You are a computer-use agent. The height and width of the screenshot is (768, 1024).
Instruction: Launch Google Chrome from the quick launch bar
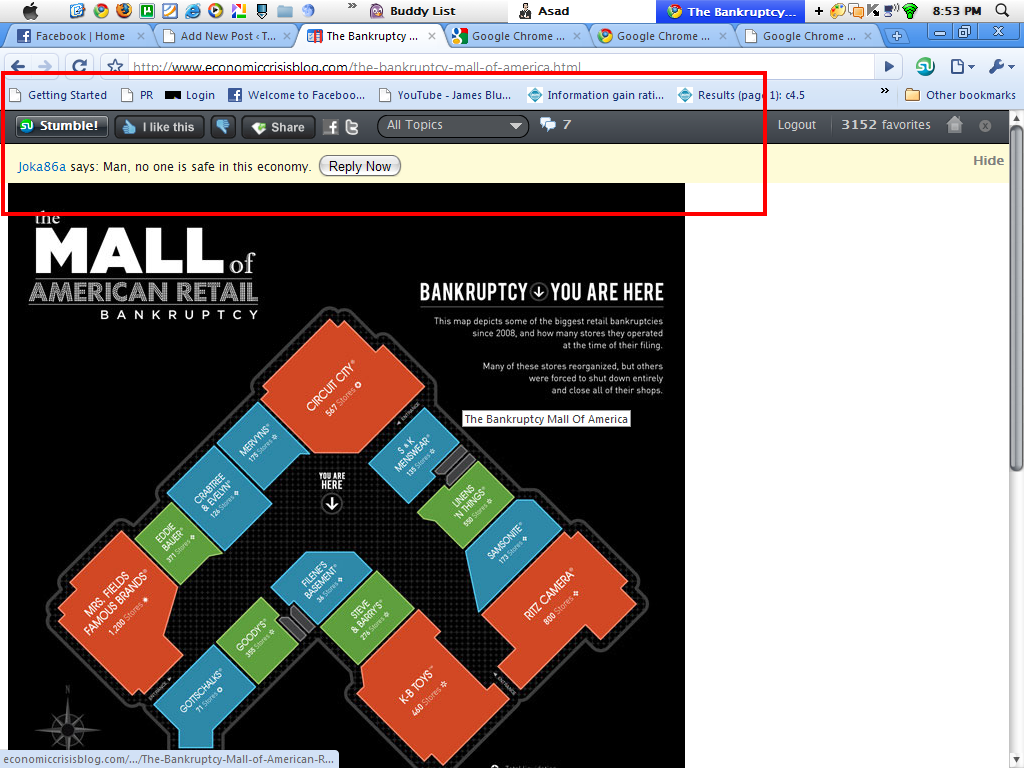[x=101, y=10]
